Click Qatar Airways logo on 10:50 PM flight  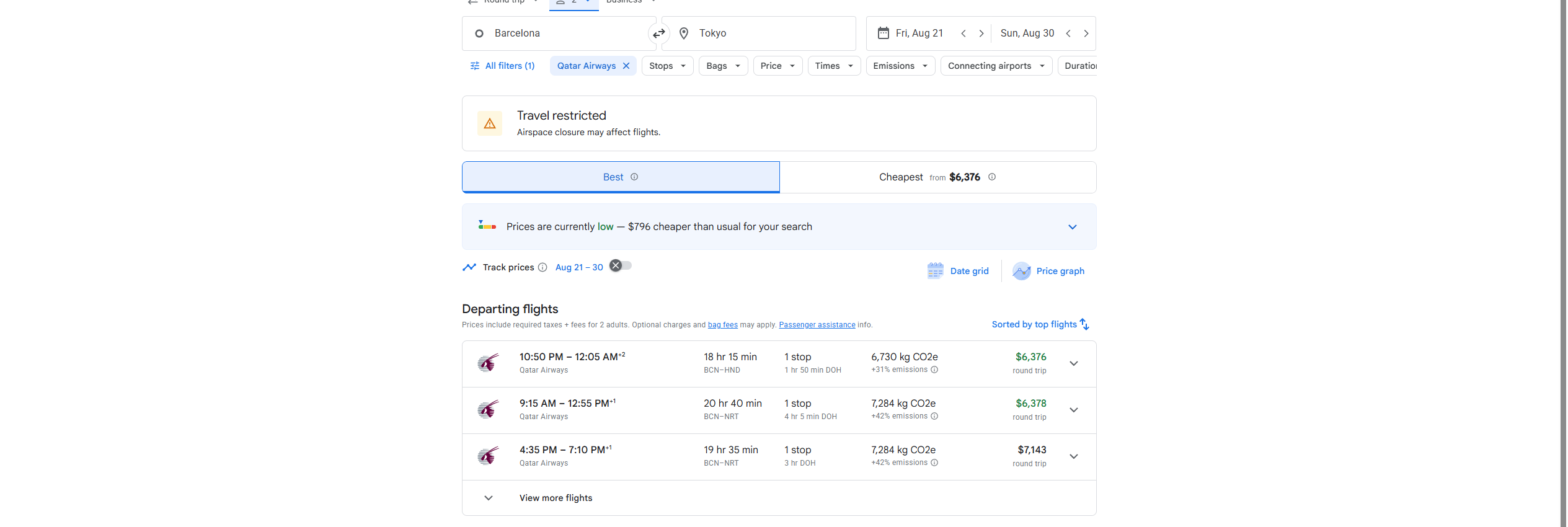[489, 363]
